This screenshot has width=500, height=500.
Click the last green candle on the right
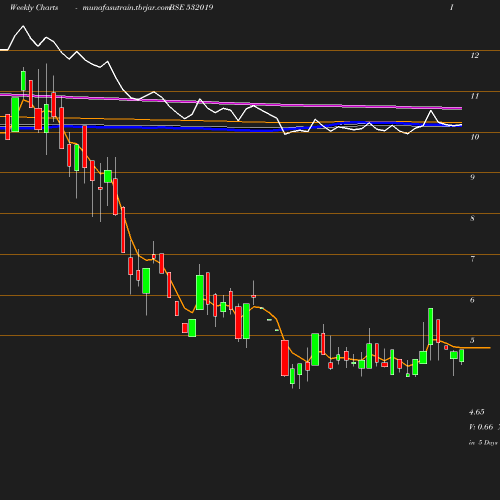click(462, 356)
